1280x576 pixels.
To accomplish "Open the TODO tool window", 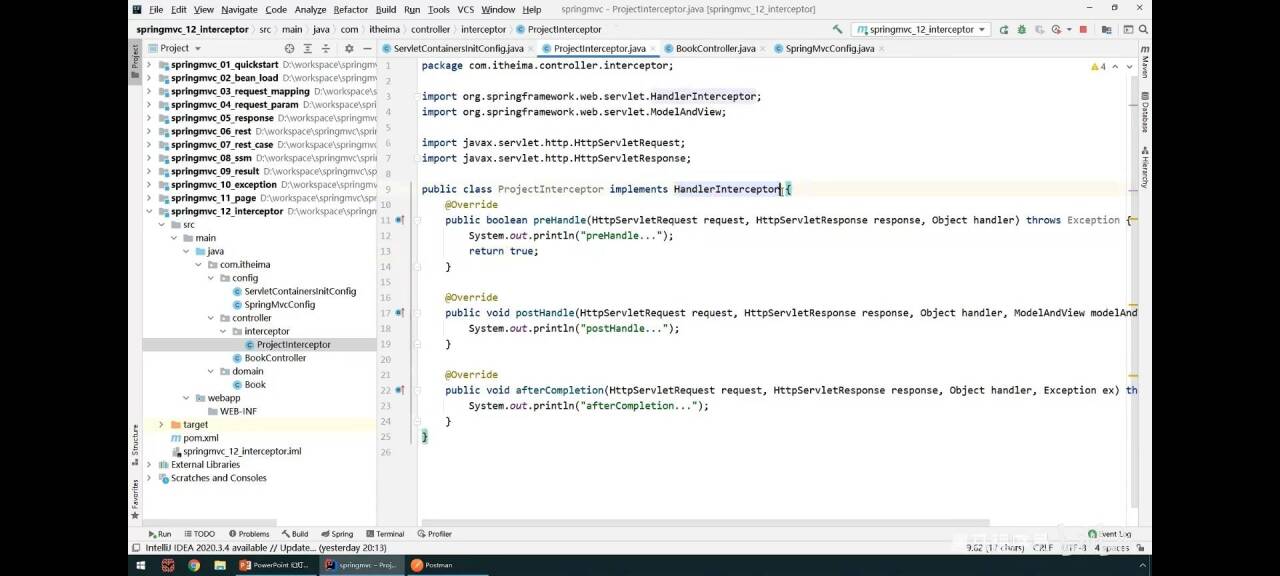I will point(198,534).
